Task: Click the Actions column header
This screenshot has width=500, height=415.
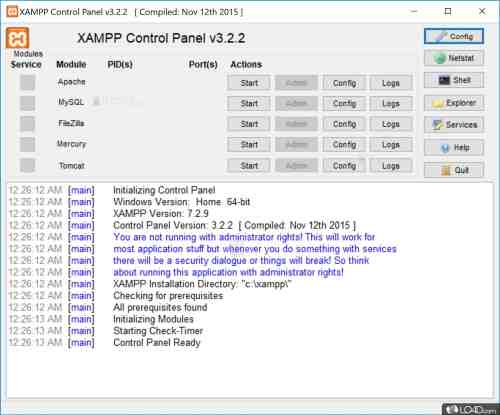Action: coord(246,64)
